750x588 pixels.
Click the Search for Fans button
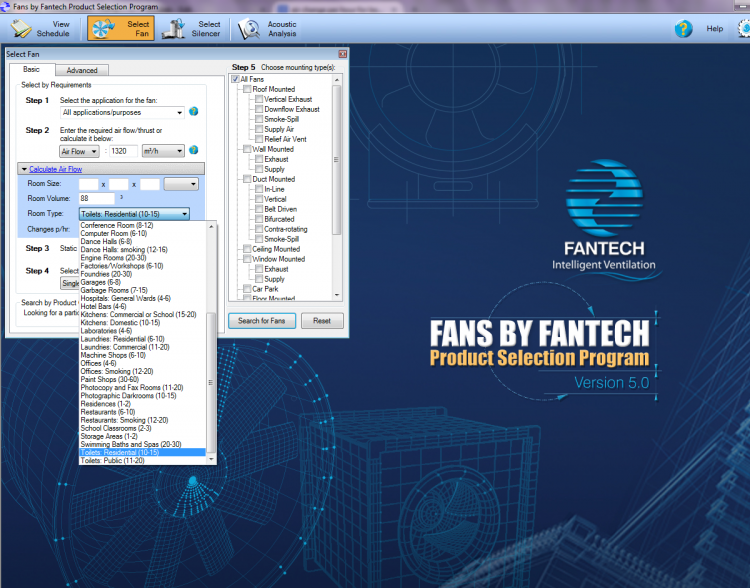coord(262,321)
